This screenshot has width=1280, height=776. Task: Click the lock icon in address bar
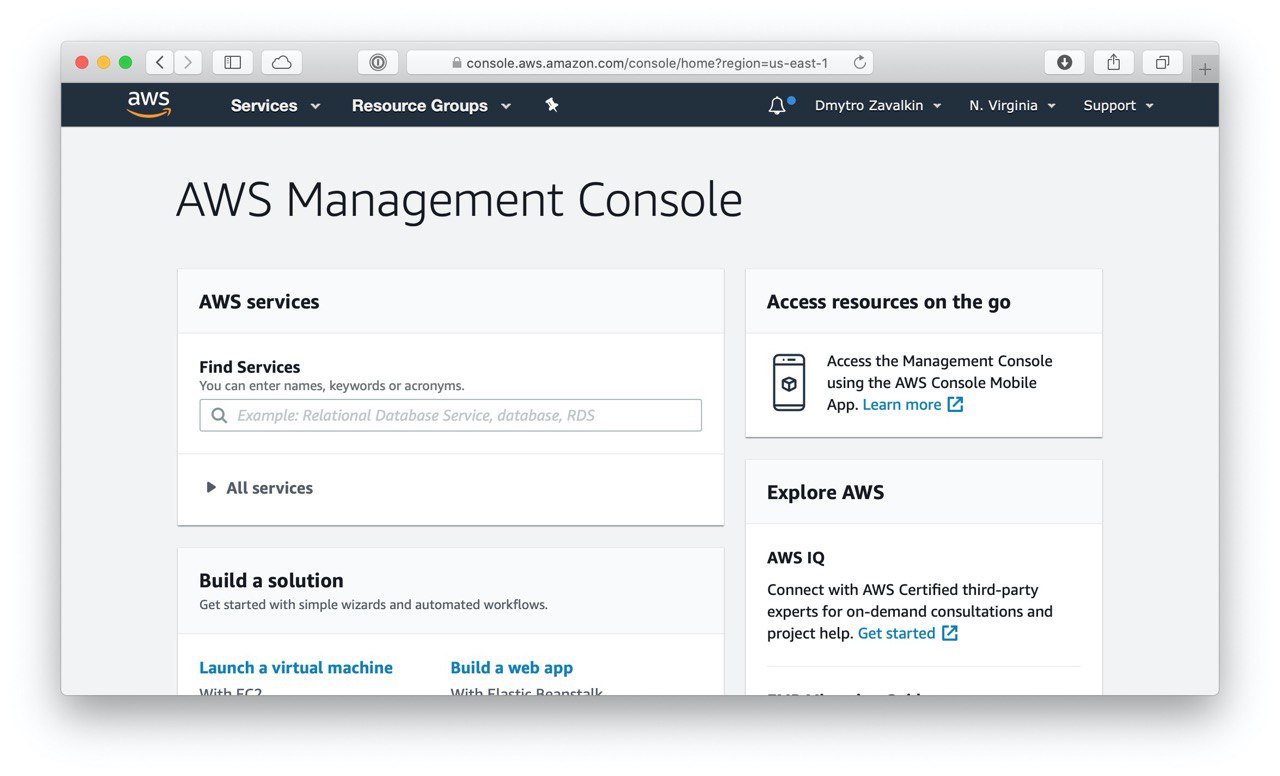pyautogui.click(x=457, y=63)
